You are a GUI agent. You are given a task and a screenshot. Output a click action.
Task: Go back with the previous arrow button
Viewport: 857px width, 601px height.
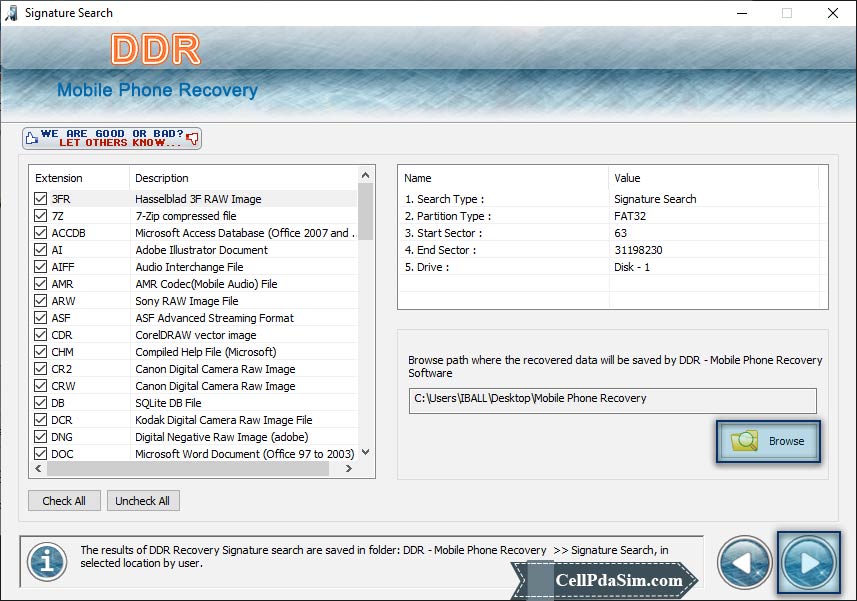point(744,563)
